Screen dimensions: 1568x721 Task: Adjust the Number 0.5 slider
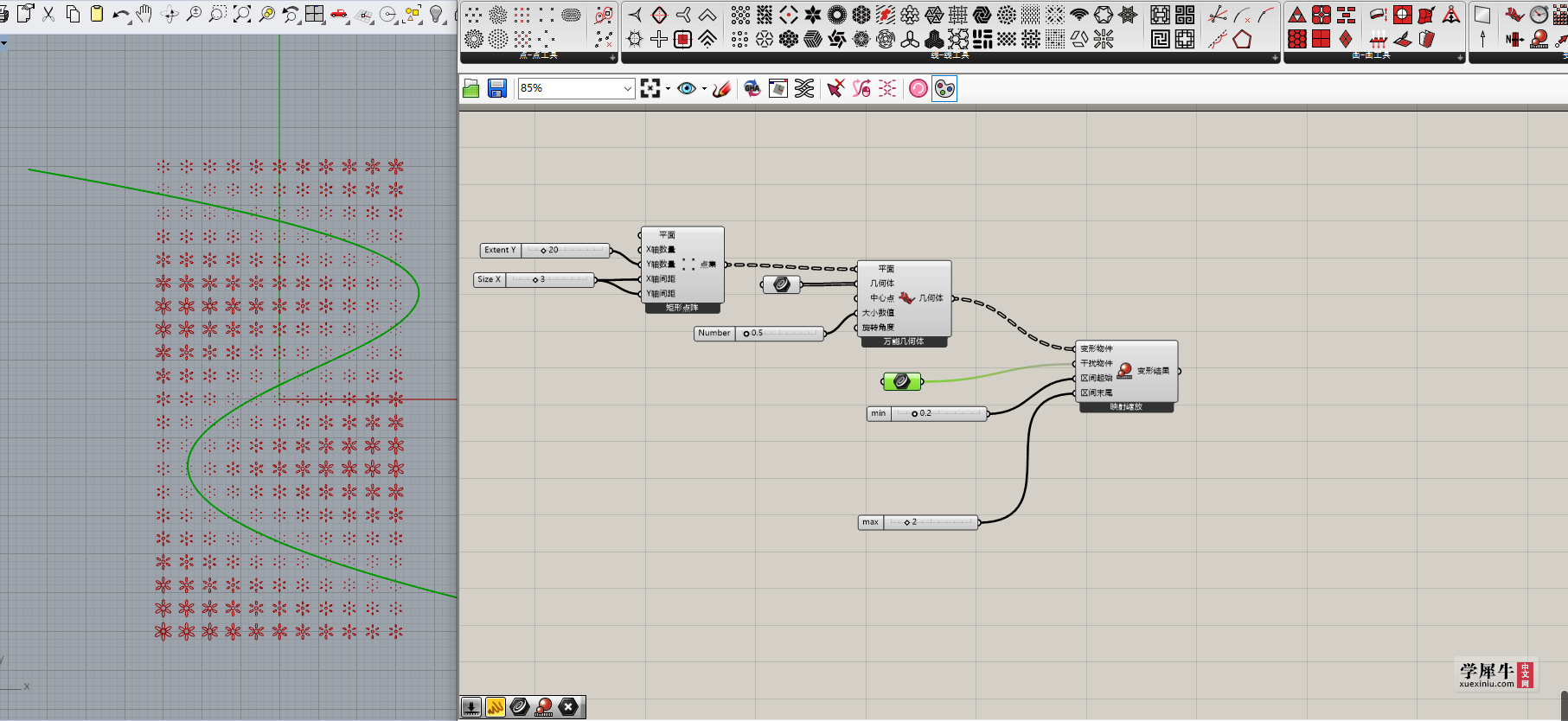click(759, 333)
